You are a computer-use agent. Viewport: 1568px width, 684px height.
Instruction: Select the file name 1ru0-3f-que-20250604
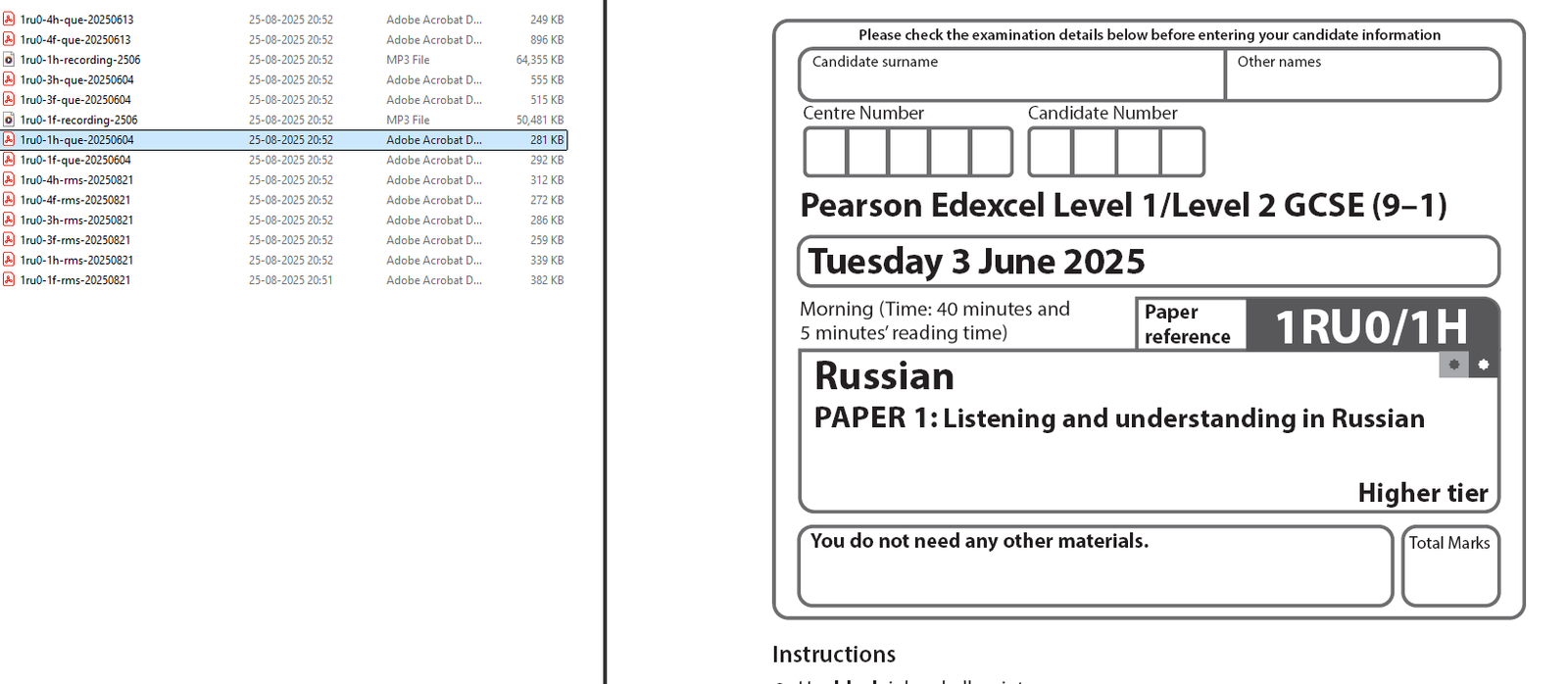75,100
